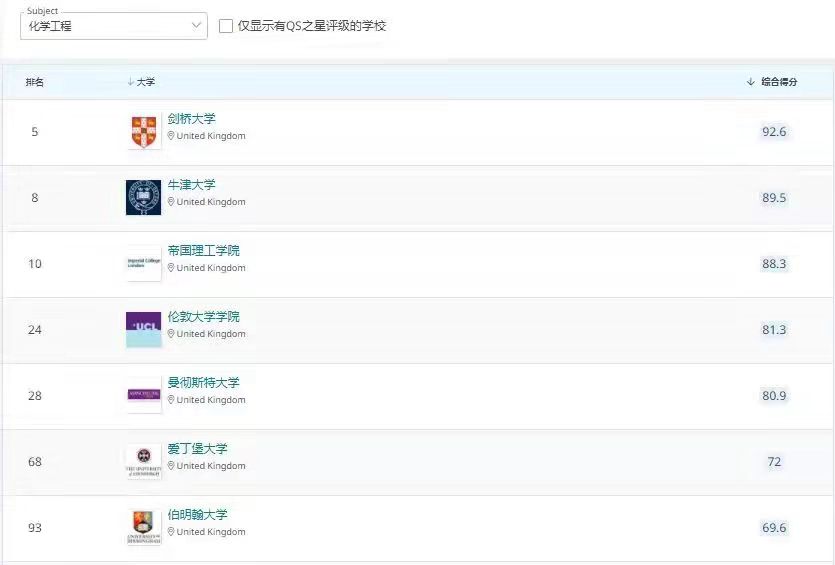Select the score 69.6 for 伯明翰大学
The image size is (835, 565).
[774, 528]
